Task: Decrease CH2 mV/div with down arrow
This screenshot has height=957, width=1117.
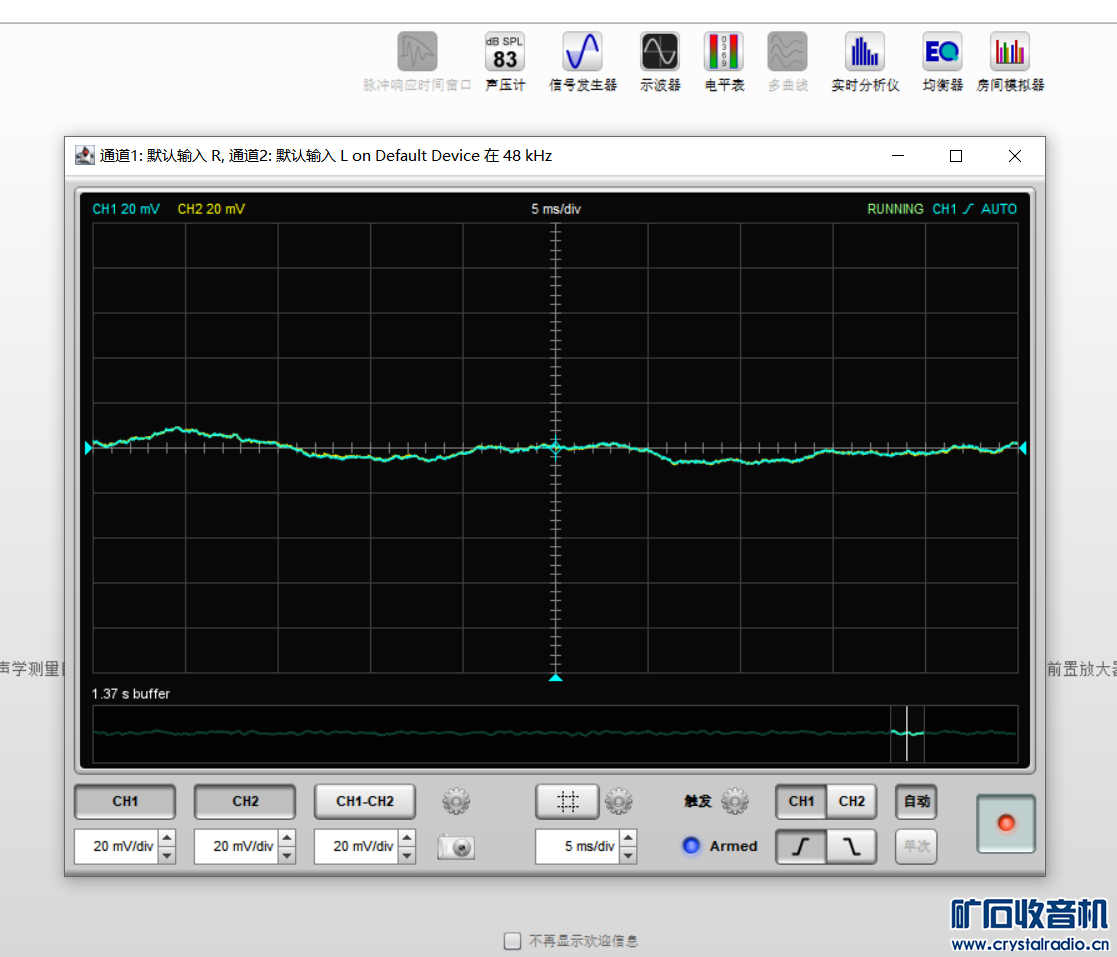Action: pyautogui.click(x=287, y=855)
